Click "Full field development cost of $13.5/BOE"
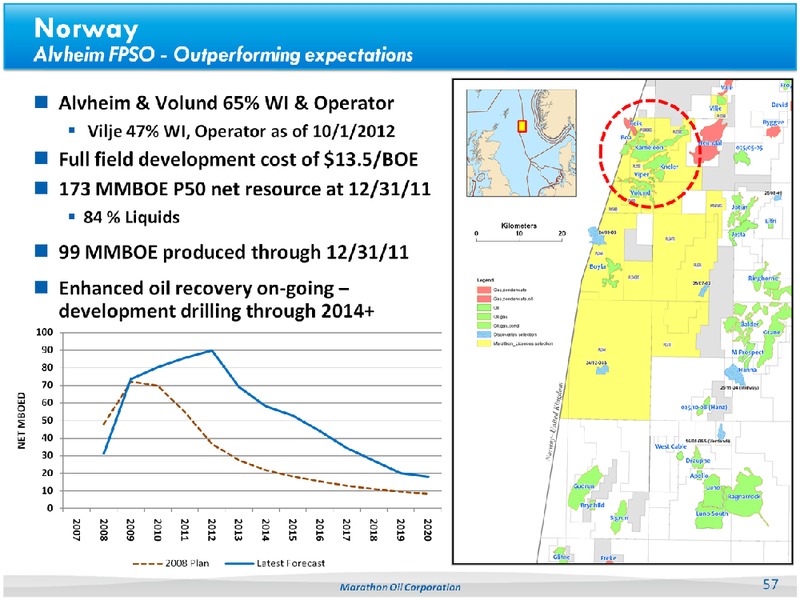 [x=238, y=160]
